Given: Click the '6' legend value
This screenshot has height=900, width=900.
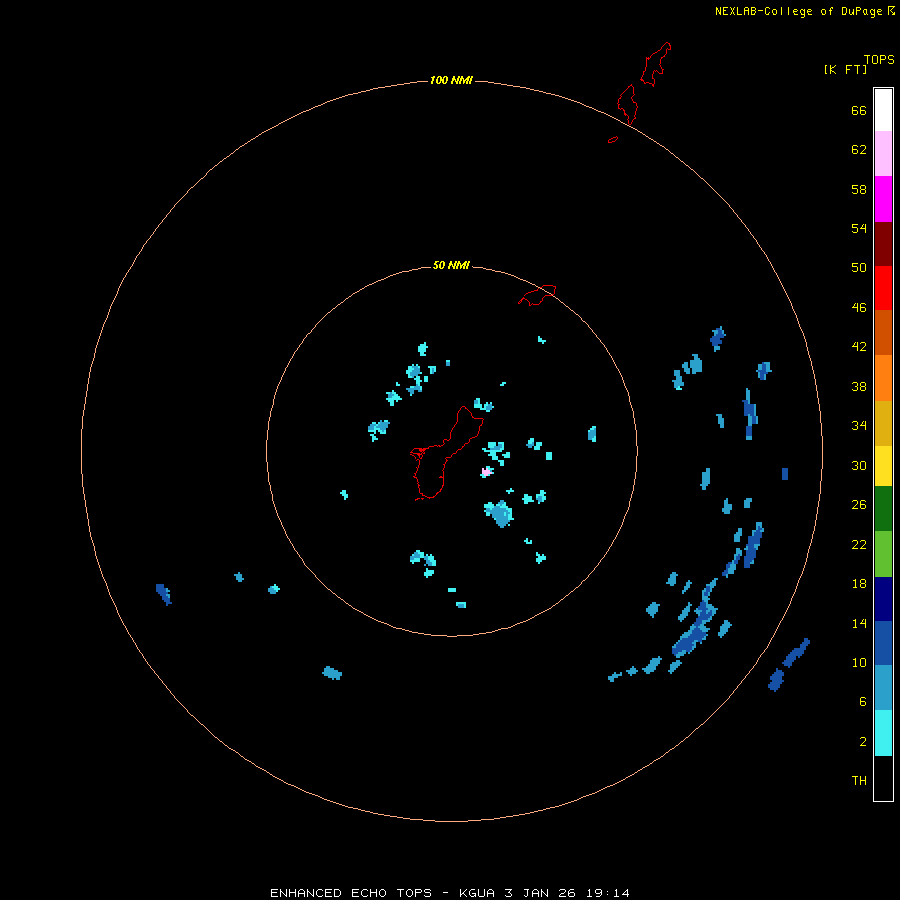Looking at the screenshot, I should [x=863, y=702].
